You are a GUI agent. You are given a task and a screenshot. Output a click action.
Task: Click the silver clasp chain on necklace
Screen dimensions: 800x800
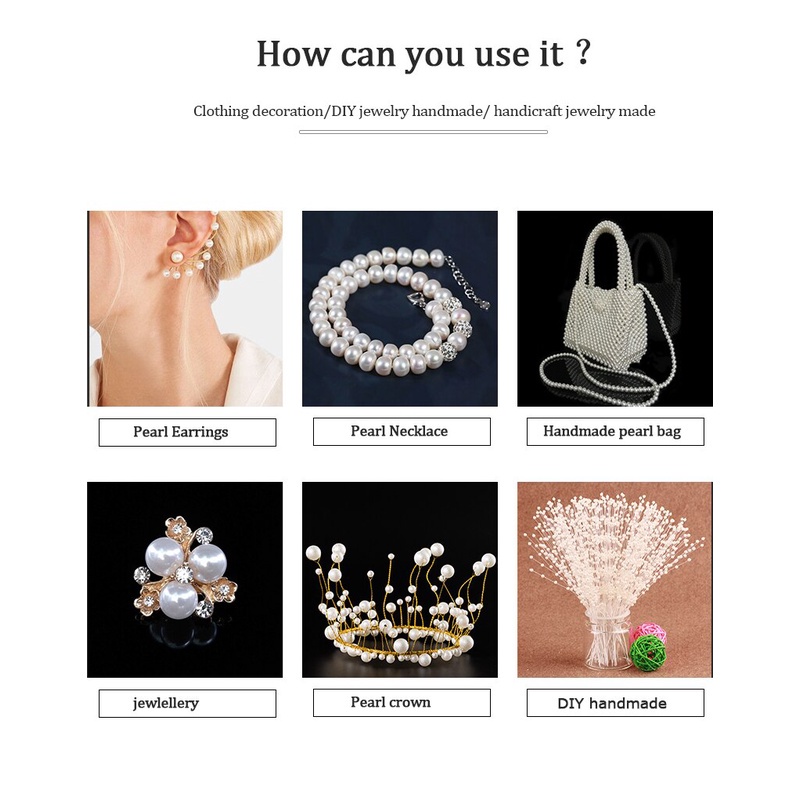[x=467, y=281]
